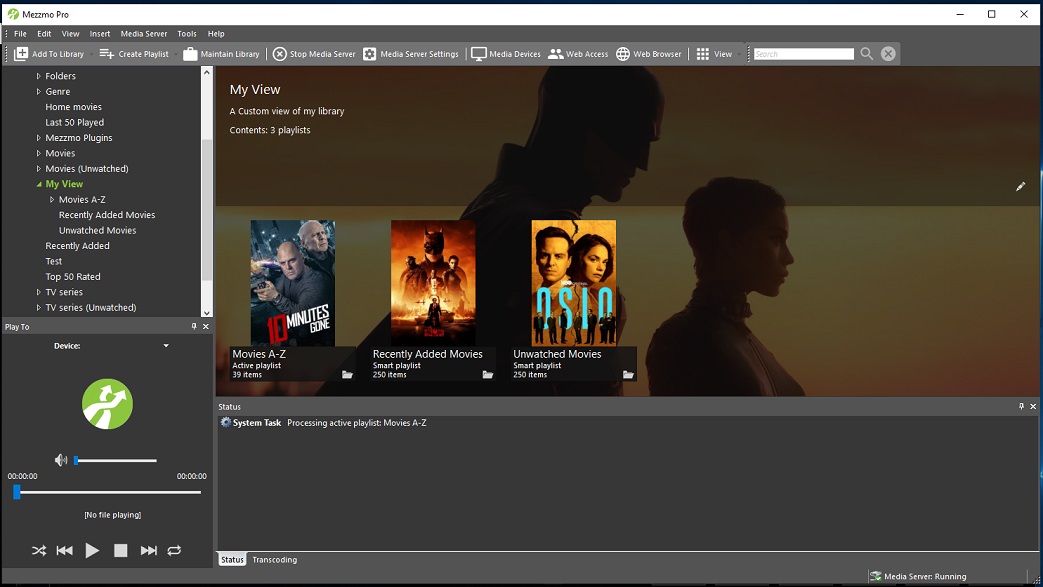The height and width of the screenshot is (587, 1043).
Task: Click the Web Access people icon
Action: click(555, 54)
